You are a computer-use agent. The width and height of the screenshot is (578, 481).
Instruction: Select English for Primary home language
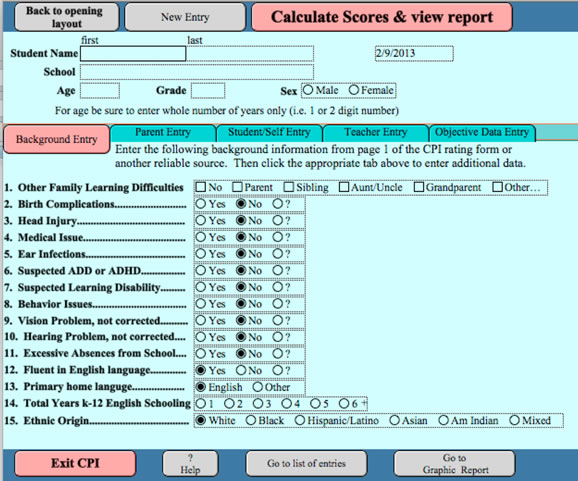[201, 387]
